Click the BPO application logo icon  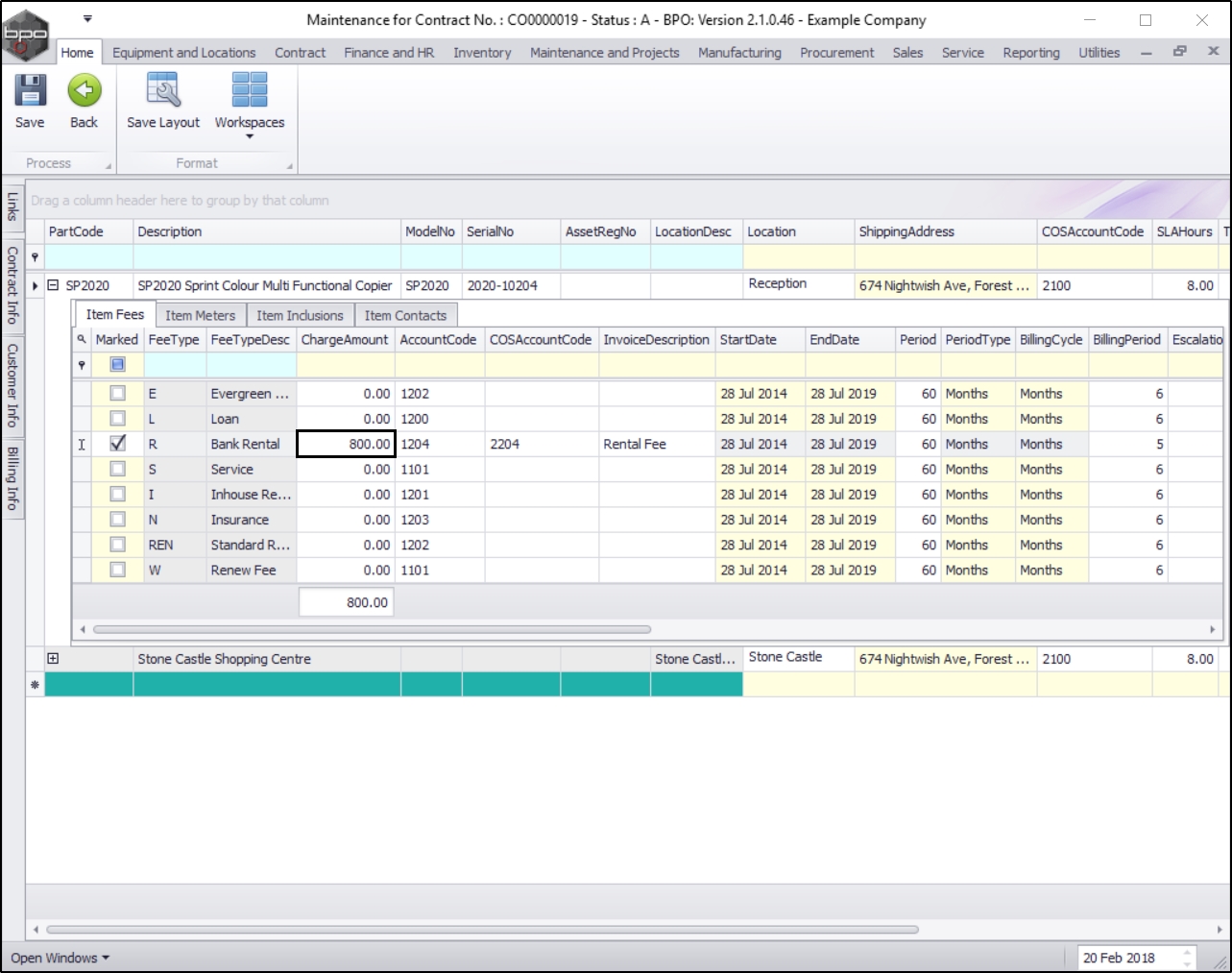coord(25,36)
